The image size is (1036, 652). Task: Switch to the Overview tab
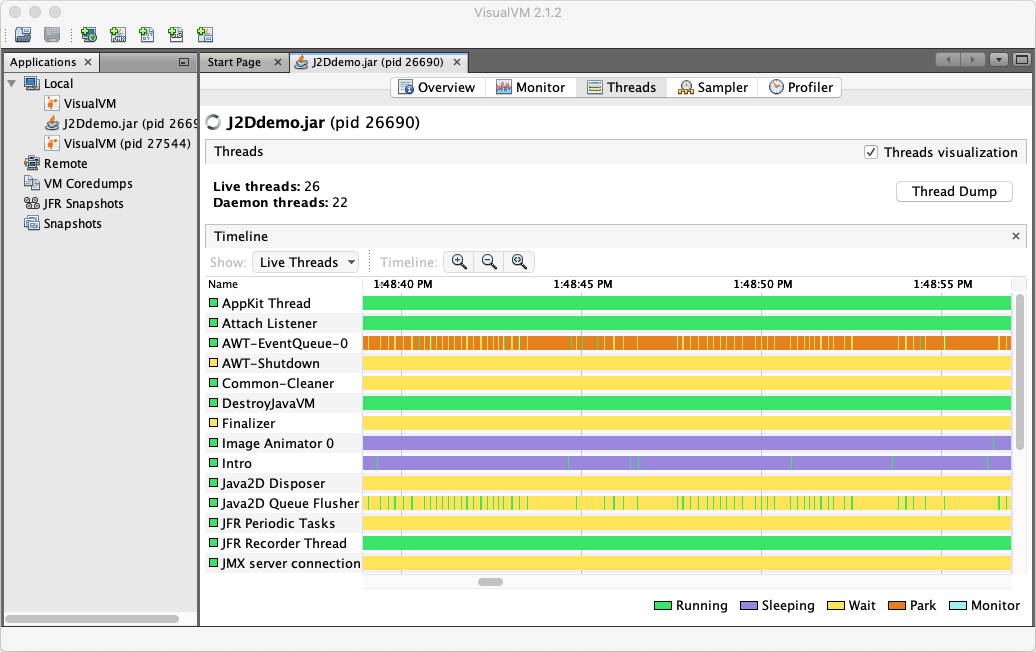(x=438, y=87)
